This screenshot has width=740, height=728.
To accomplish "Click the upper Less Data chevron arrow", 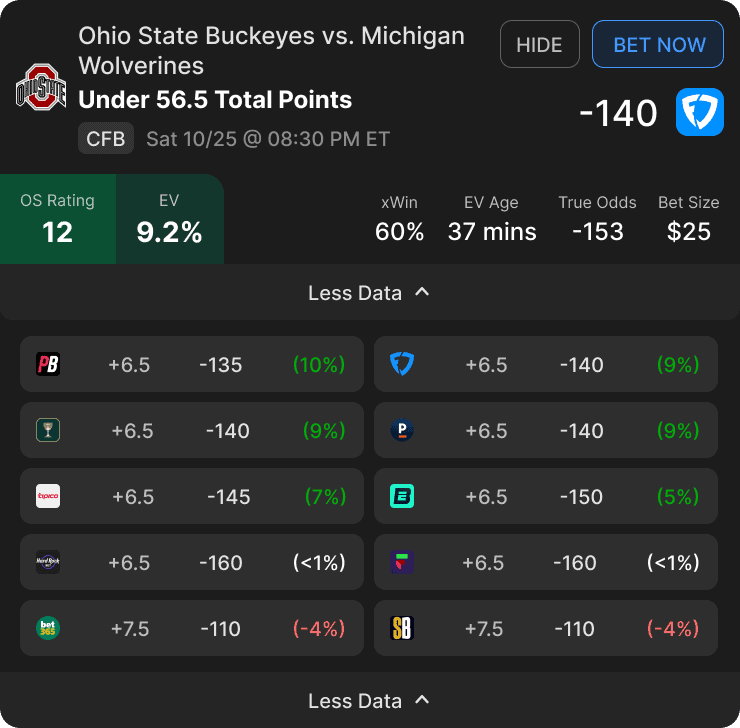I will pyautogui.click(x=422, y=292).
